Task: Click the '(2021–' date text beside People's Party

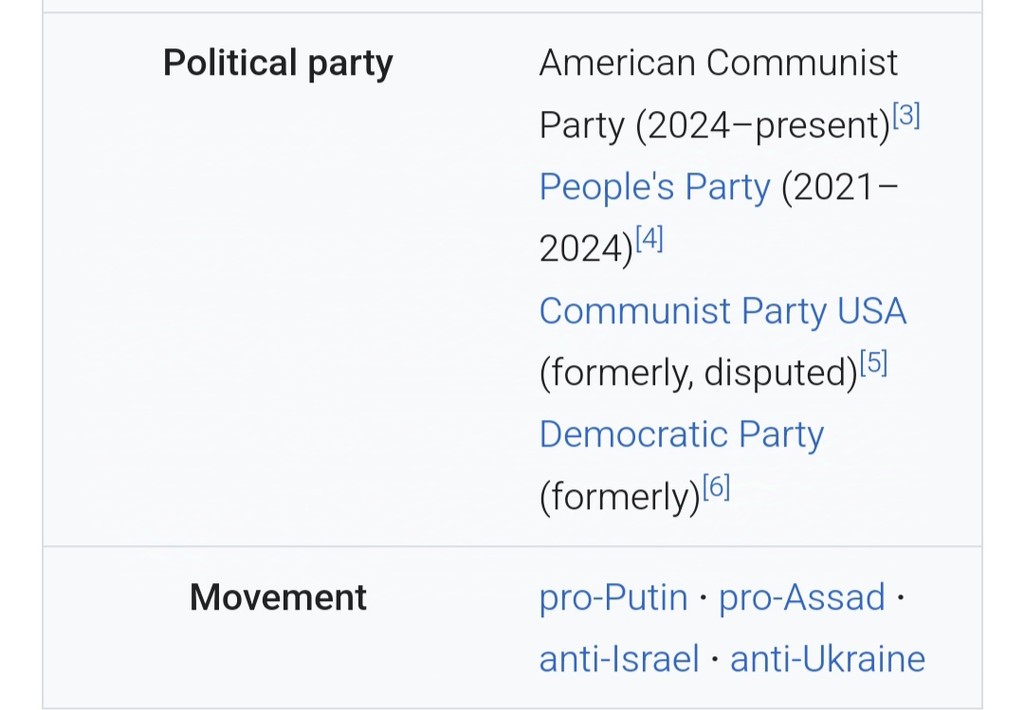Action: [839, 187]
